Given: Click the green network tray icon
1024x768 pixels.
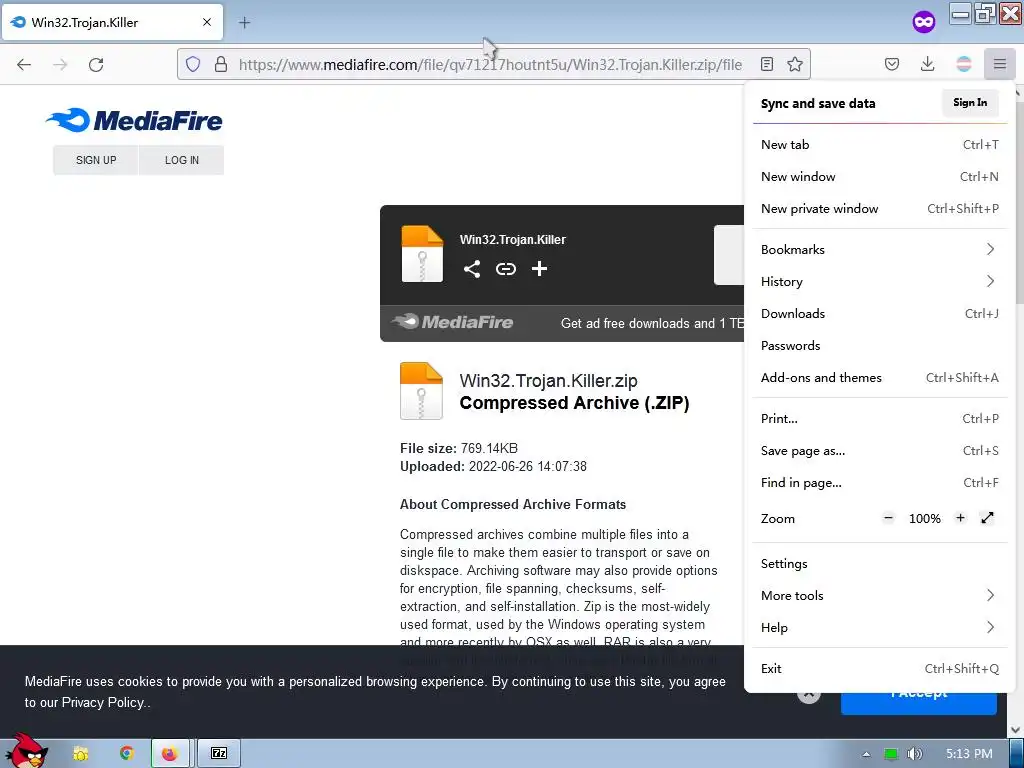Looking at the screenshot, I should [890, 754].
